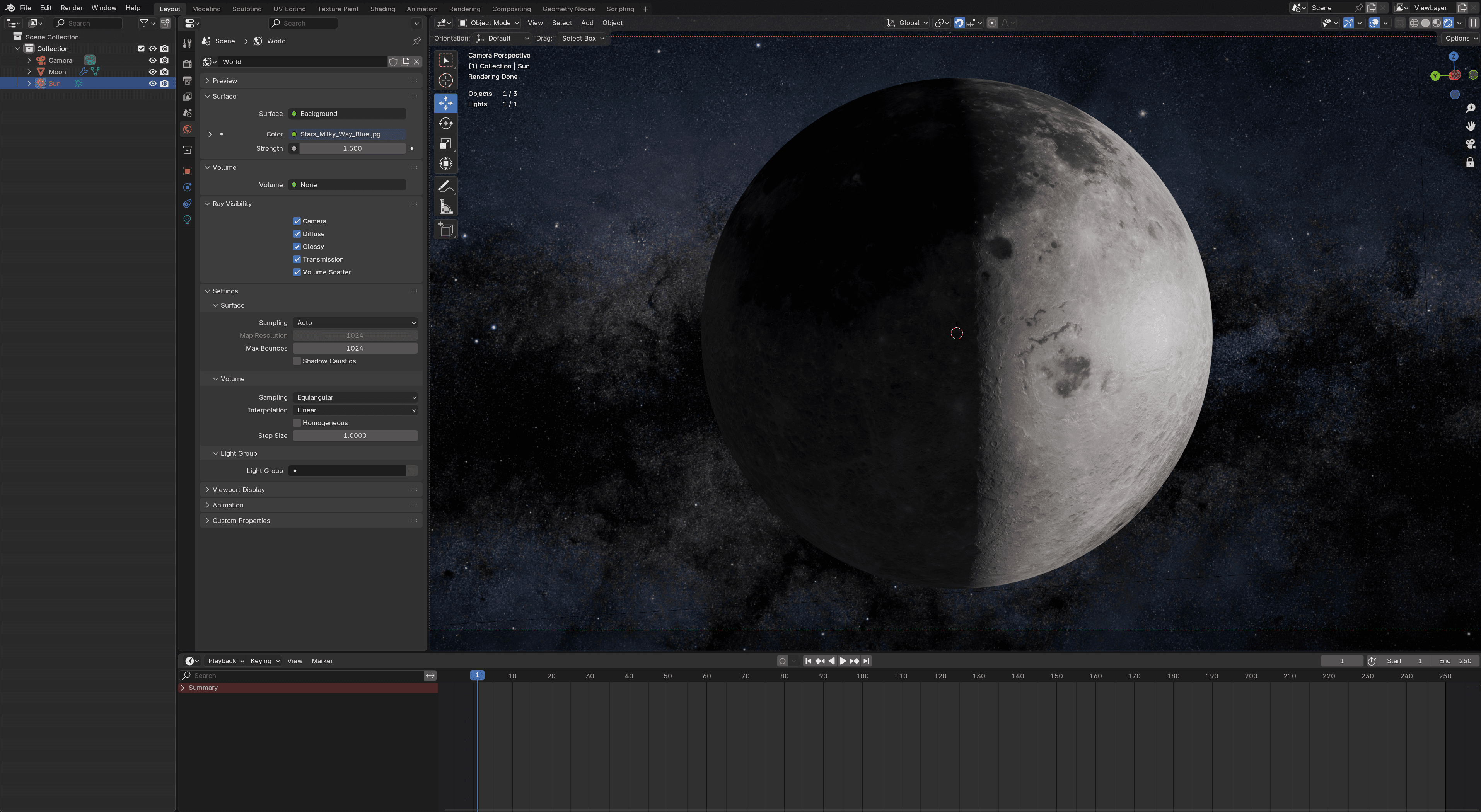This screenshot has height=812, width=1481.
Task: Activate the Measure tool
Action: coord(445,207)
